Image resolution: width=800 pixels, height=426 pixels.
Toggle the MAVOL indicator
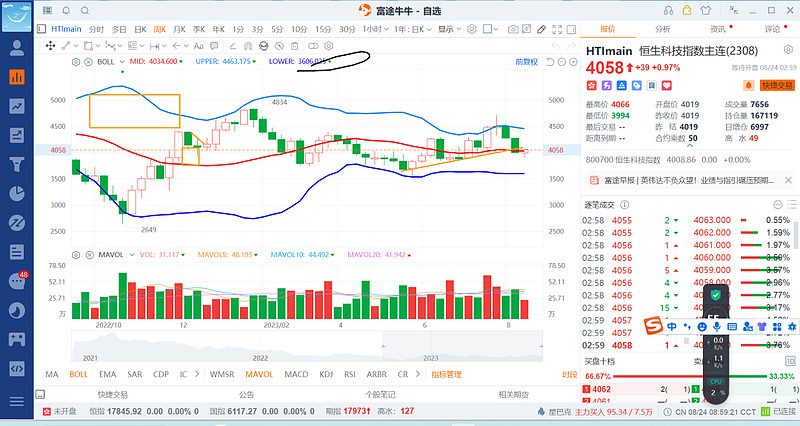point(259,374)
